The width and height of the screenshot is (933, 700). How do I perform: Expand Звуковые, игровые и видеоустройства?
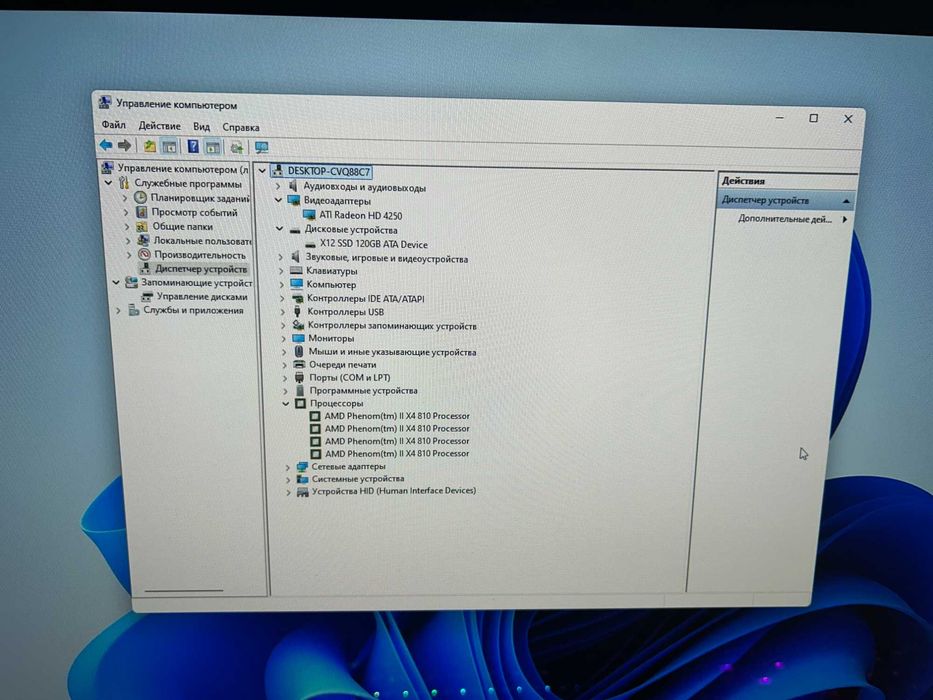click(x=281, y=257)
